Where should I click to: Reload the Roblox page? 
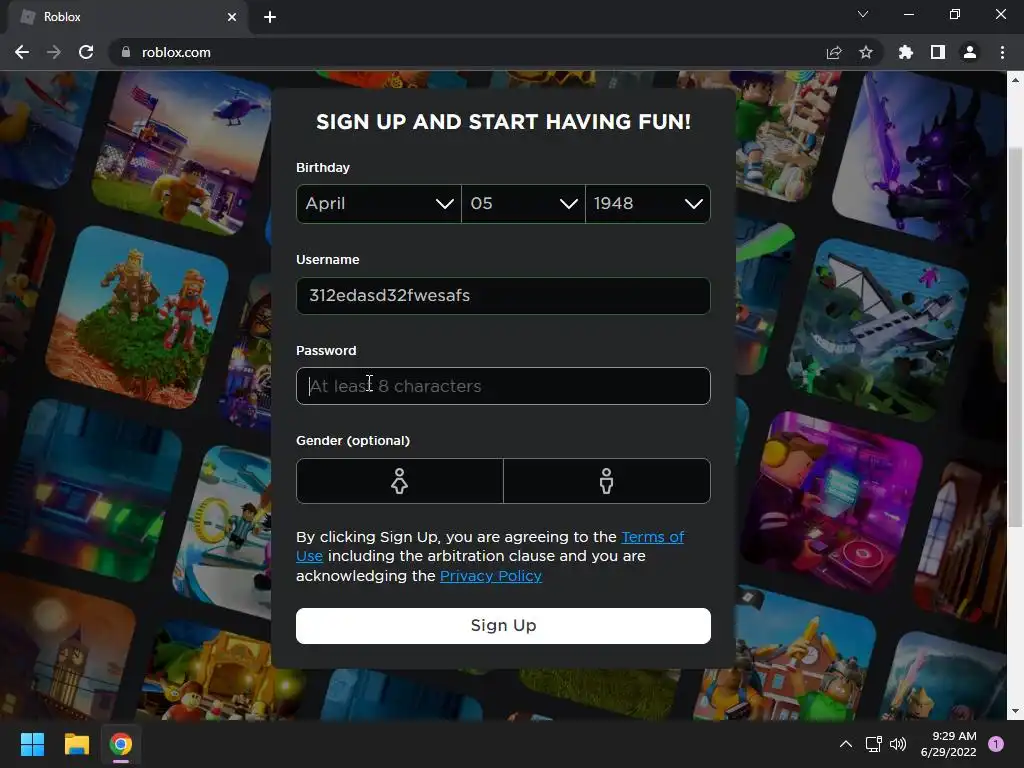click(x=86, y=52)
